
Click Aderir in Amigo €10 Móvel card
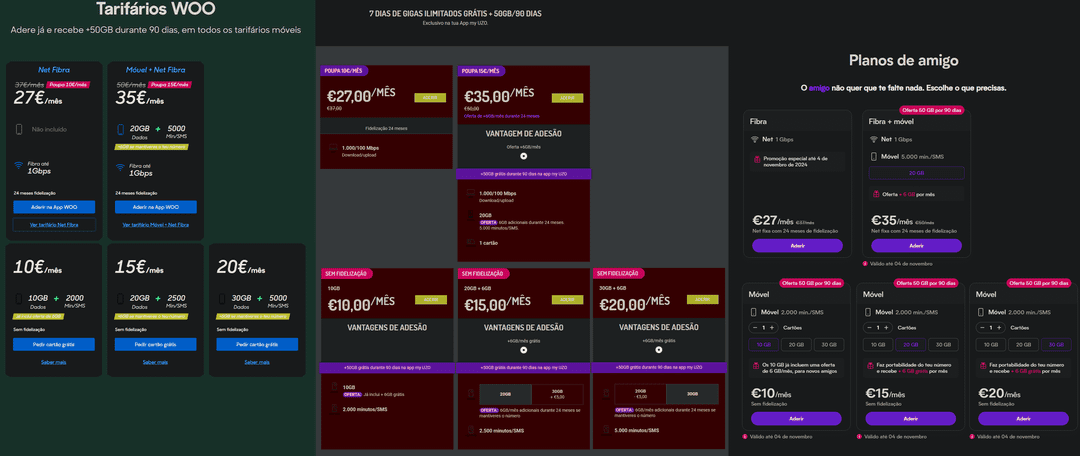coord(796,418)
